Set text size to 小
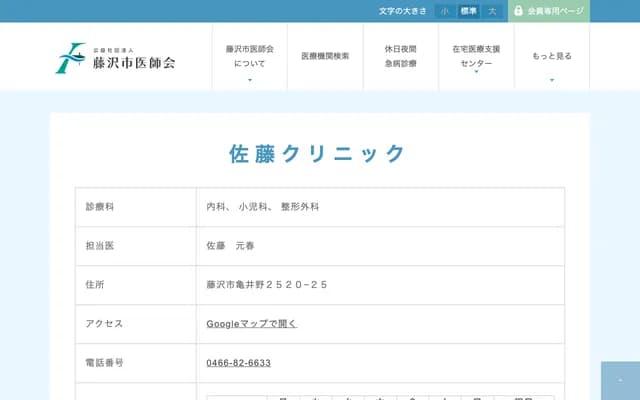The width and height of the screenshot is (640, 400). (445, 11)
